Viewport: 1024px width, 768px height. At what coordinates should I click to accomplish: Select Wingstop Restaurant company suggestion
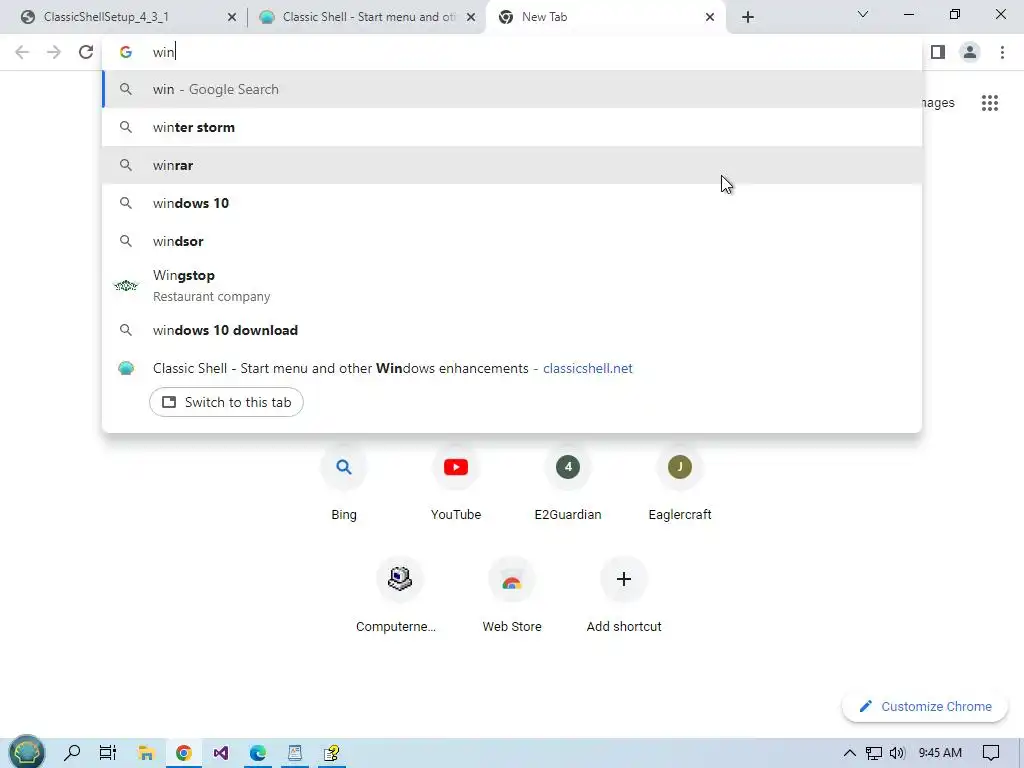[x=513, y=285]
